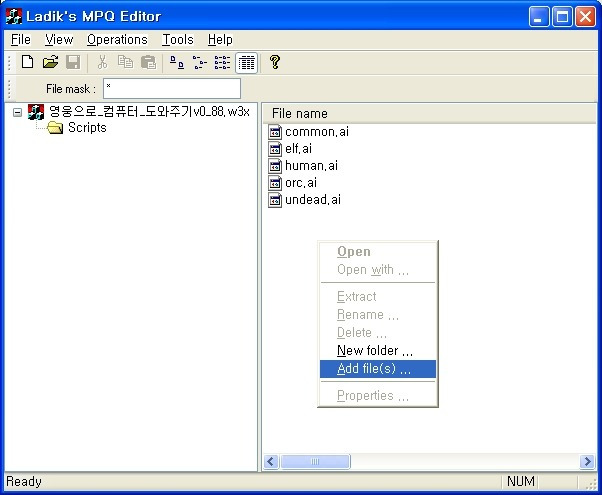Image resolution: width=602 pixels, height=495 pixels.
Task: Close the MPQ Editor window
Action: click(x=585, y=17)
